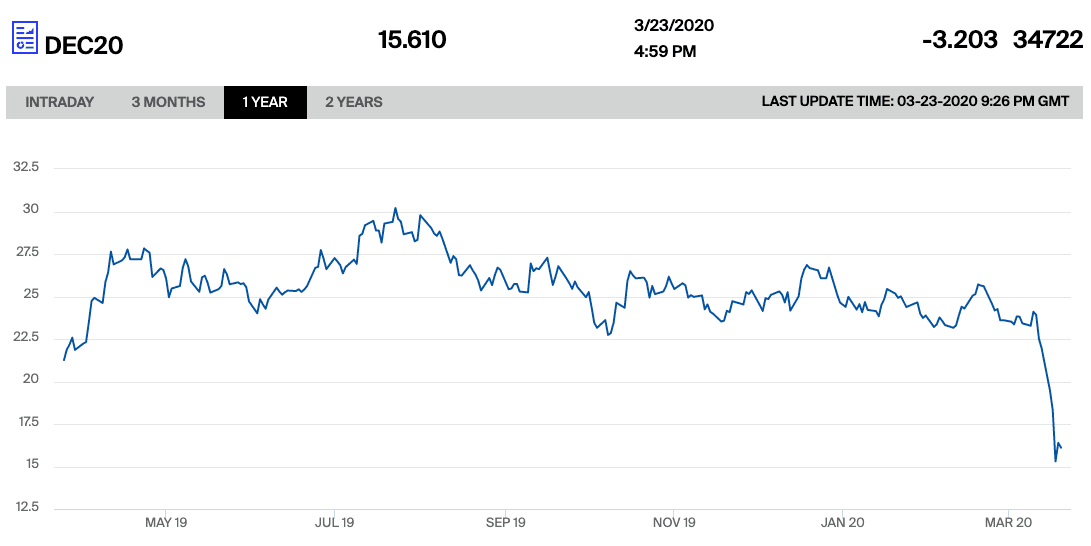Open the 2 YEARS chart view
Image resolution: width=1091 pixels, height=546 pixels.
pos(353,102)
